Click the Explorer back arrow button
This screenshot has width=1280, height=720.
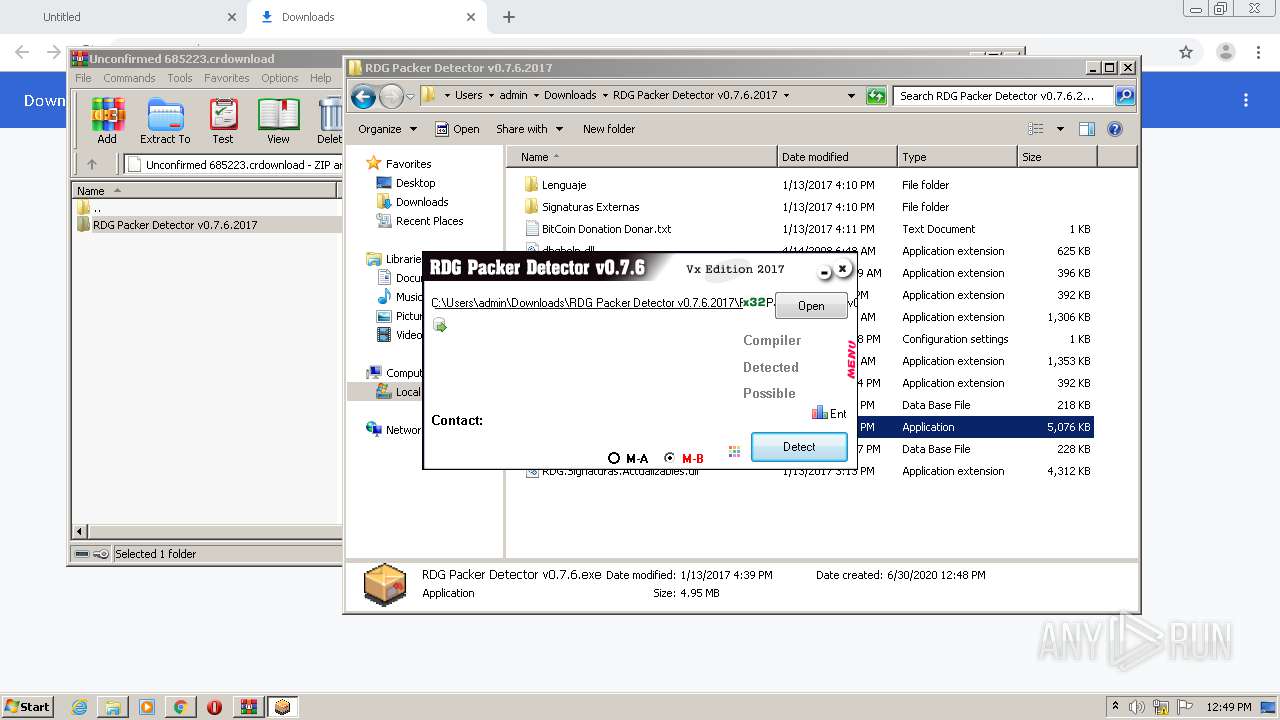[x=364, y=96]
